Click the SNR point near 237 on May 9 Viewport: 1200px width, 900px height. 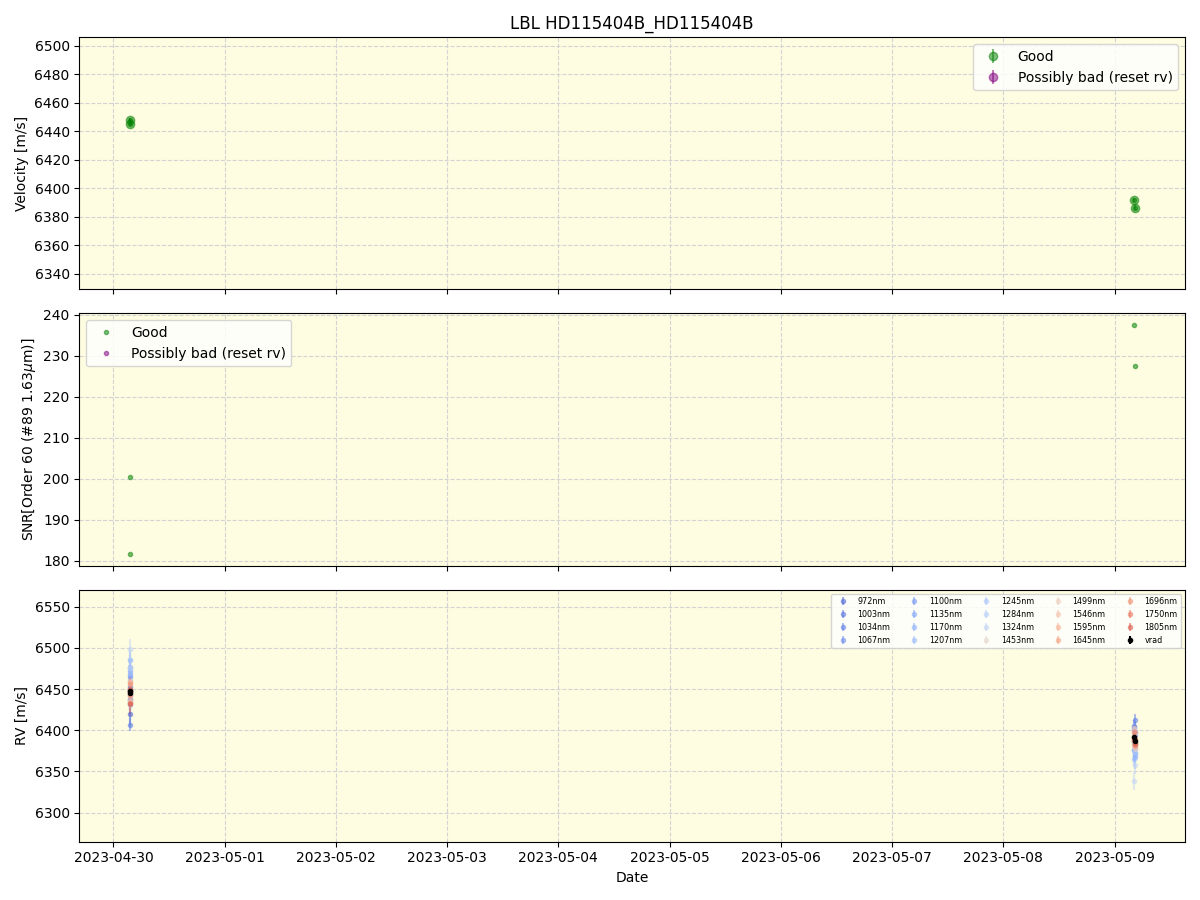coord(1134,325)
